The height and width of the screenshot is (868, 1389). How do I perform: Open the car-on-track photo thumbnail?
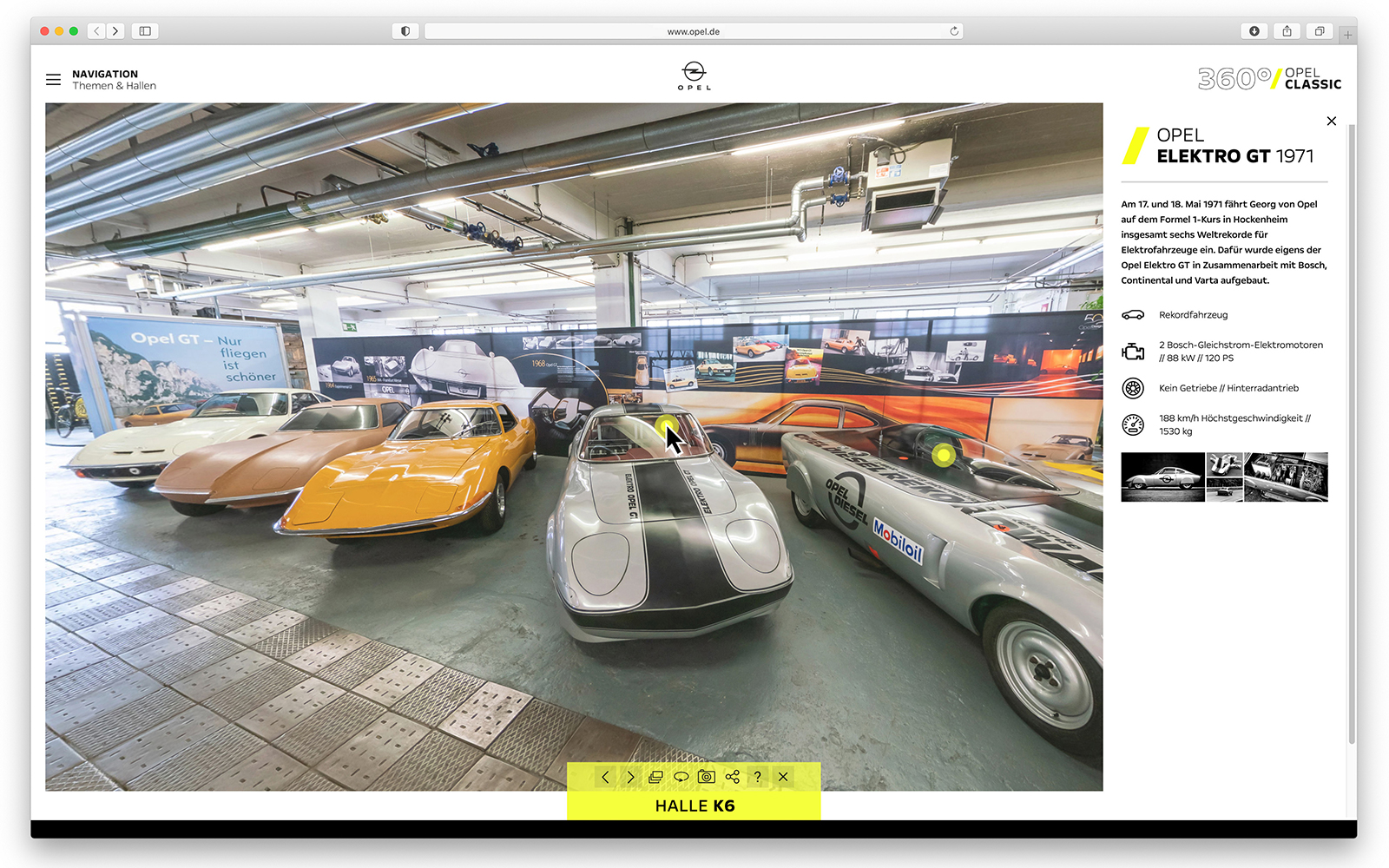tap(1225, 490)
